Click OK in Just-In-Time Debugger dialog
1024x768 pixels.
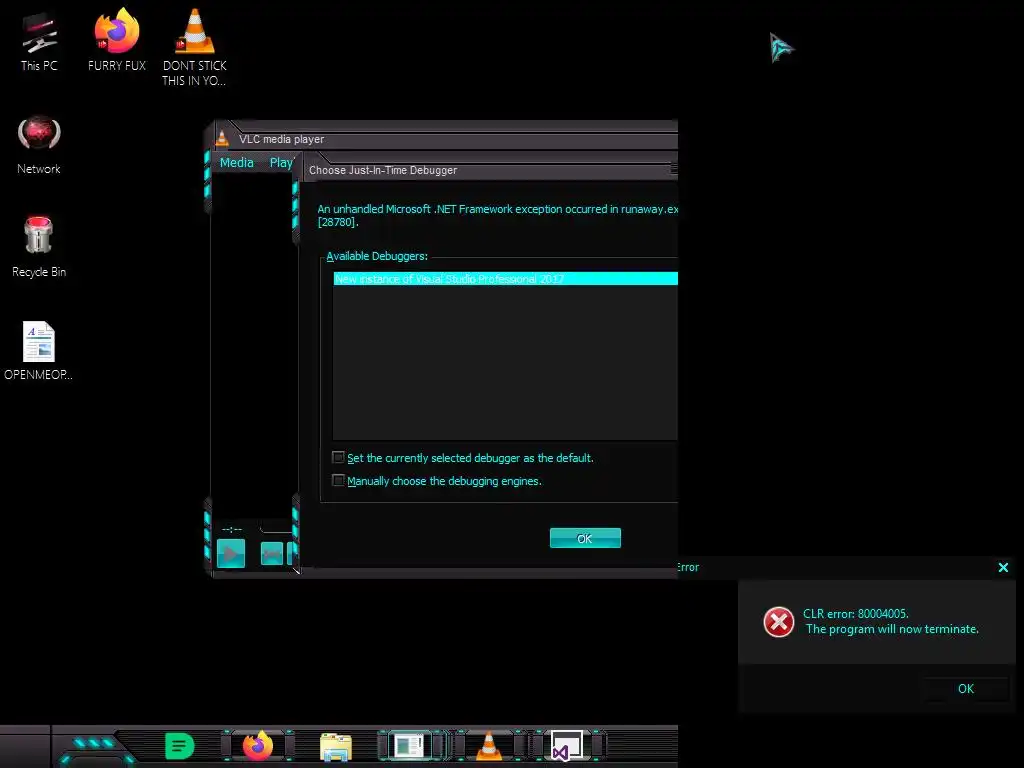(x=585, y=538)
